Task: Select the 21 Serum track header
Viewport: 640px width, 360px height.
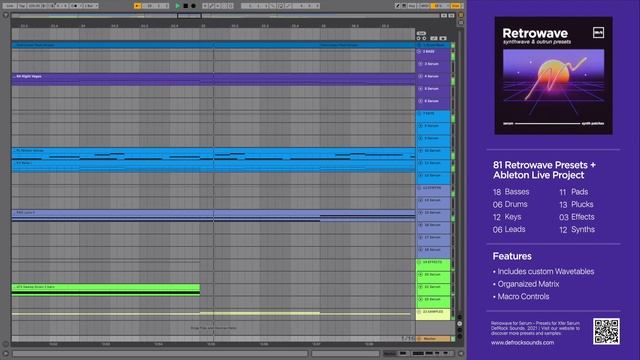Action: (433, 289)
